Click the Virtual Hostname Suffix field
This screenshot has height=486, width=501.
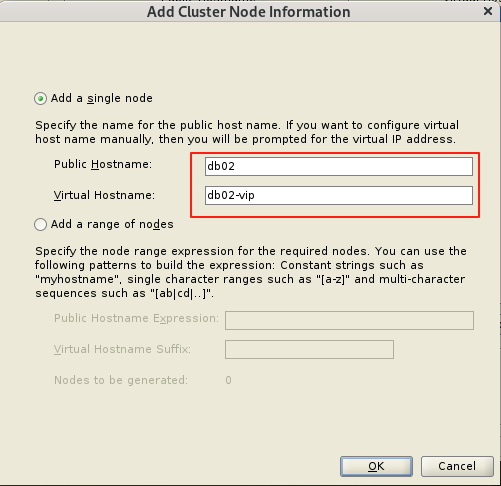[309, 349]
